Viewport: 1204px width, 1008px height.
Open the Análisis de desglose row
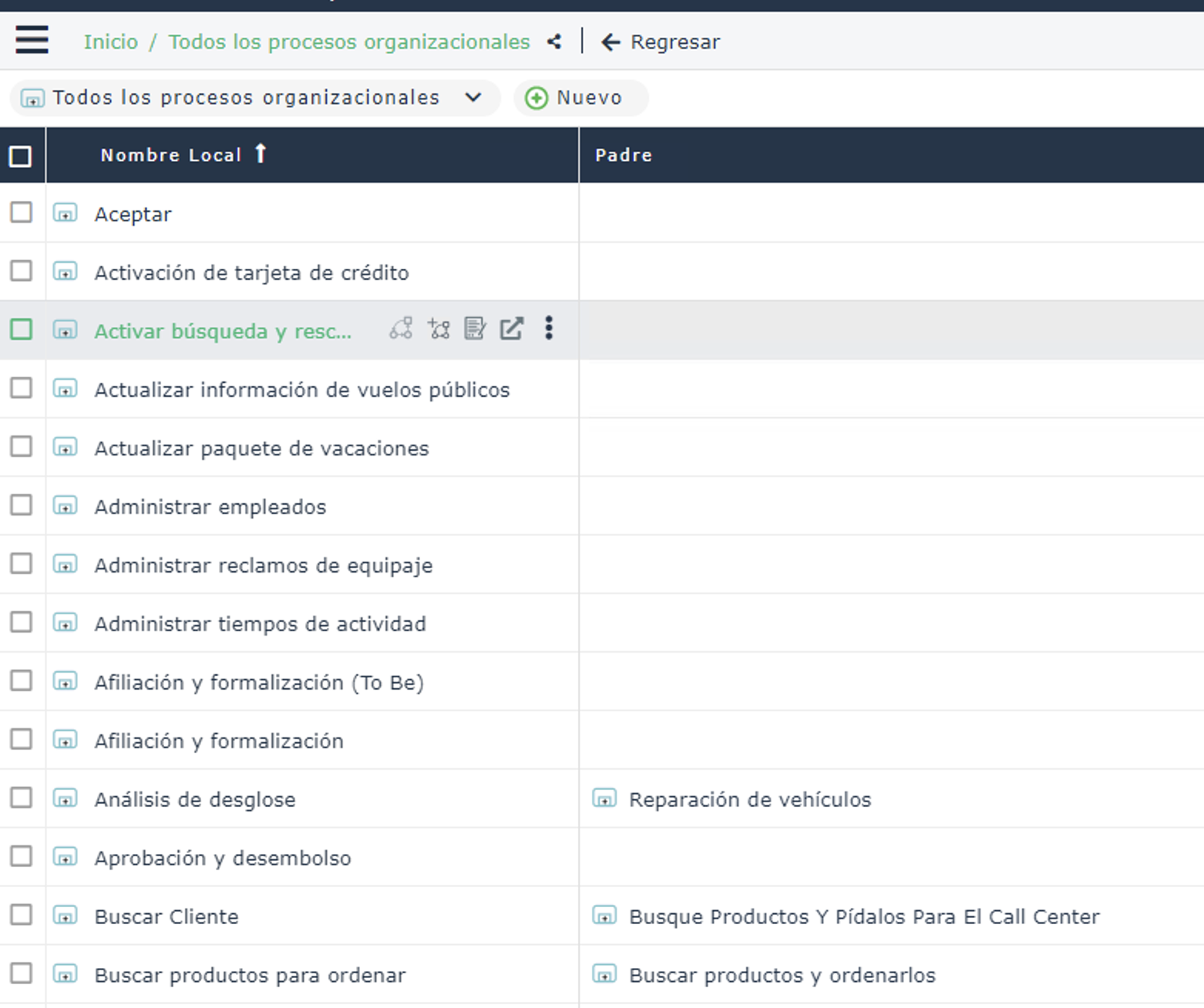[x=195, y=800]
